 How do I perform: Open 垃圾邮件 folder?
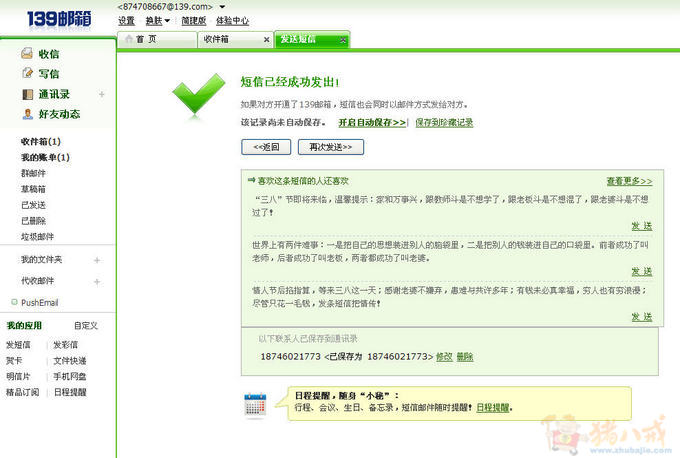tap(37, 236)
